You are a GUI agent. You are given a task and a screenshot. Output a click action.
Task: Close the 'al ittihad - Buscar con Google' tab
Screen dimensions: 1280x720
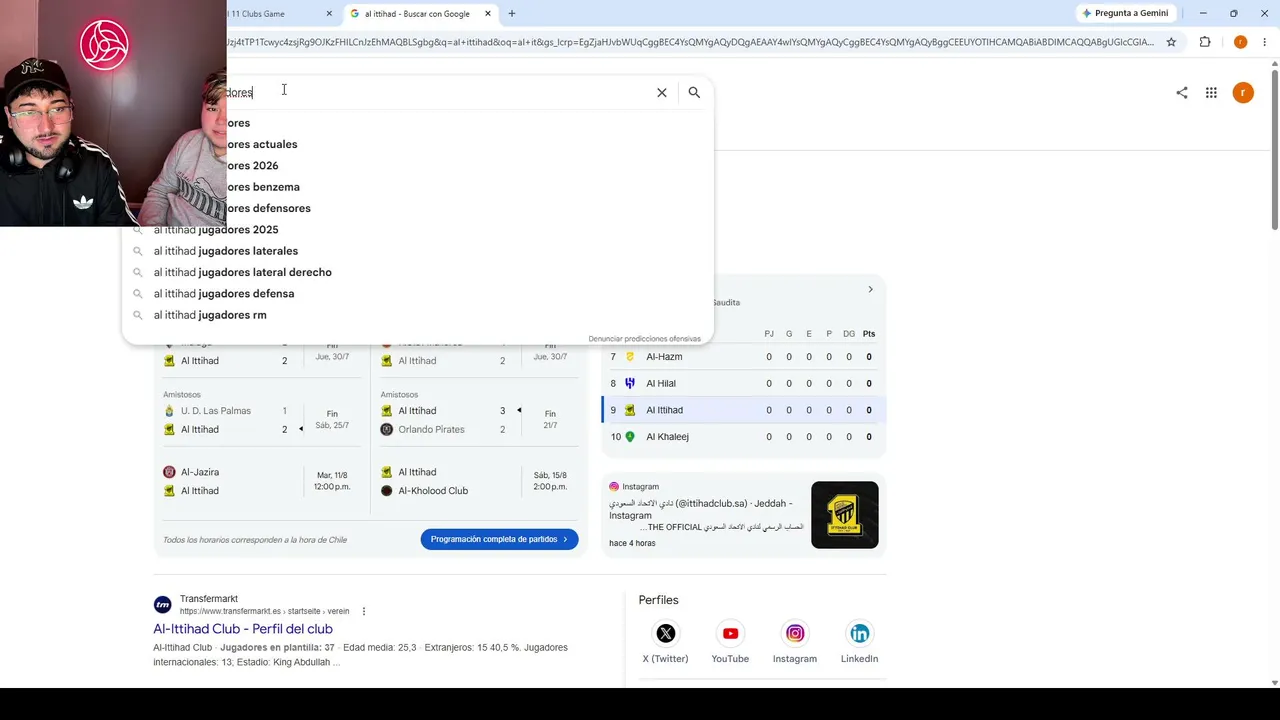(488, 14)
